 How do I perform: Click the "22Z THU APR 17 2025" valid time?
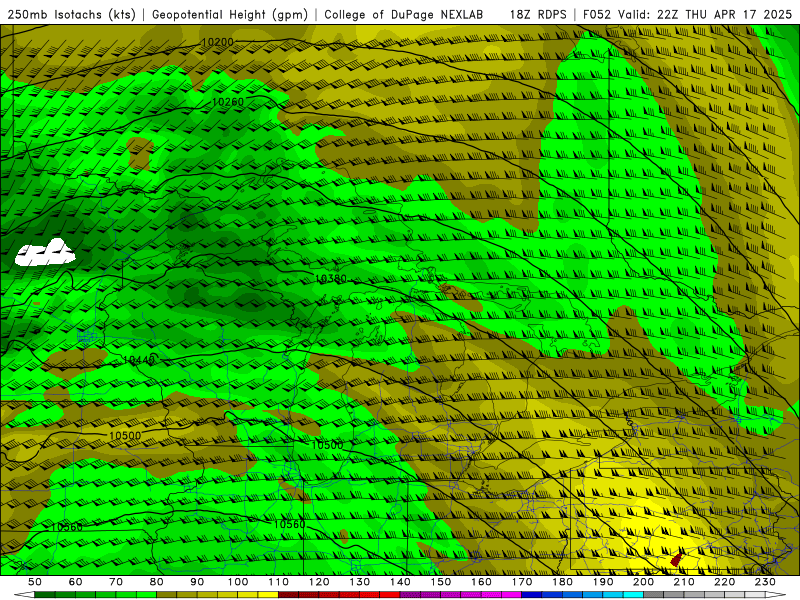tap(724, 15)
